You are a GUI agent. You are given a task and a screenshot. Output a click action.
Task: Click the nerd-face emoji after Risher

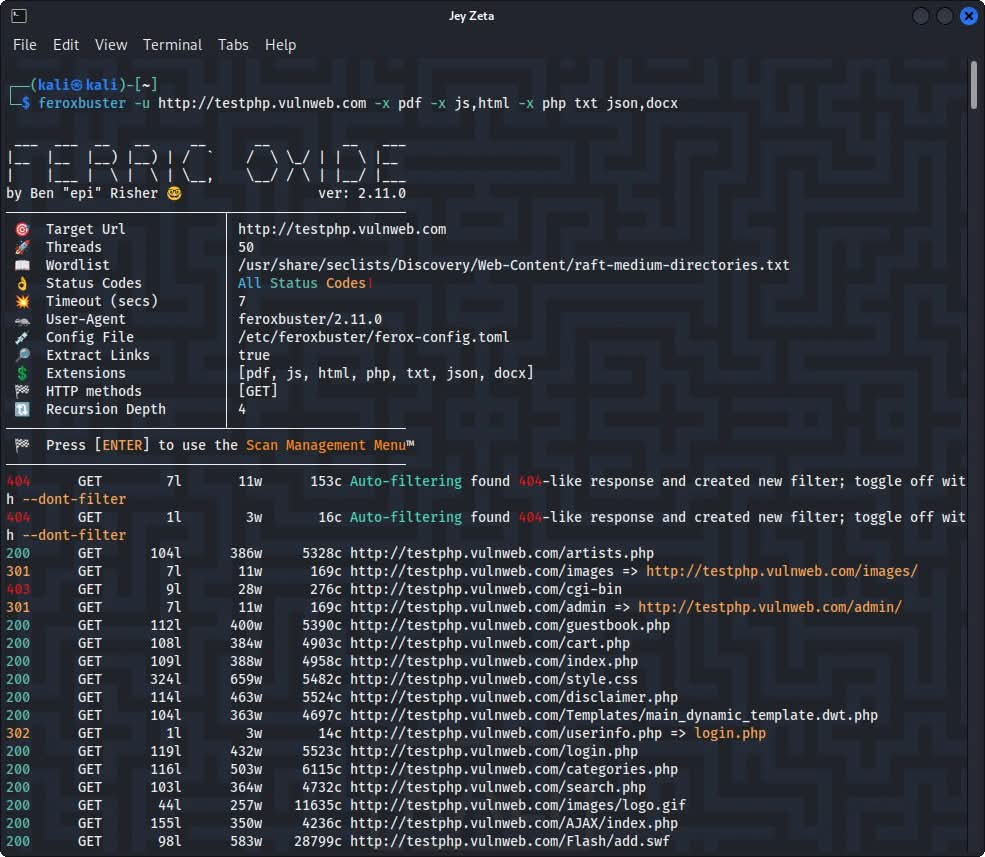coord(175,194)
